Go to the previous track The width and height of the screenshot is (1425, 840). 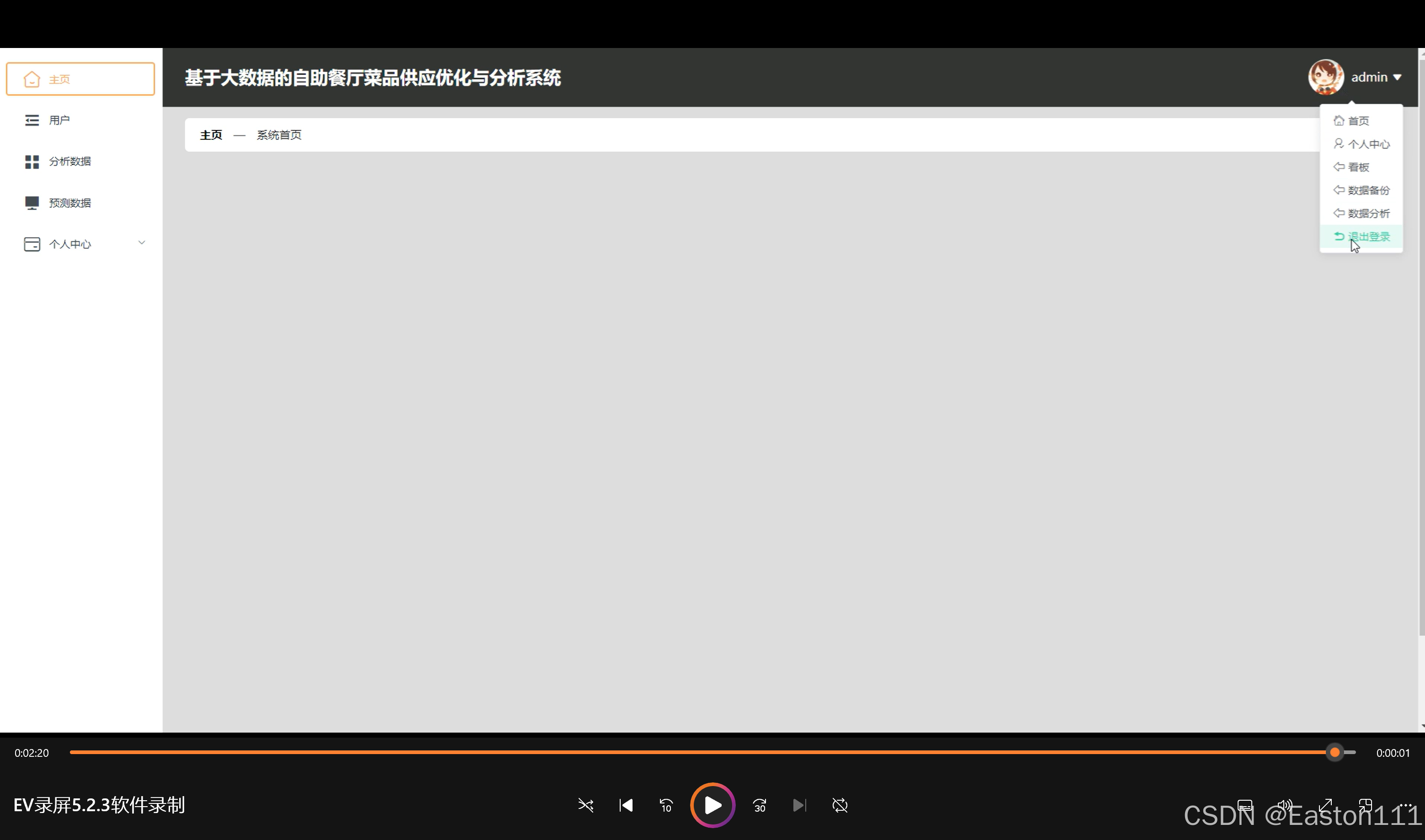point(626,805)
